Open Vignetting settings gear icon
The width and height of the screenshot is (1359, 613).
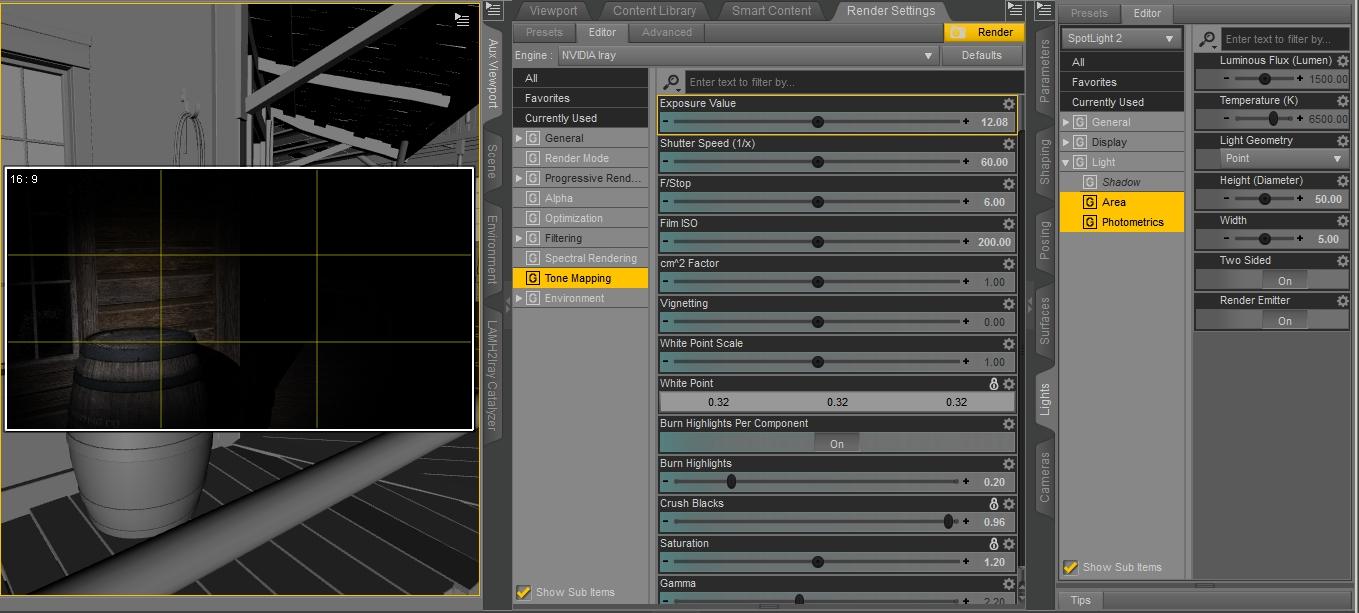click(x=1008, y=304)
